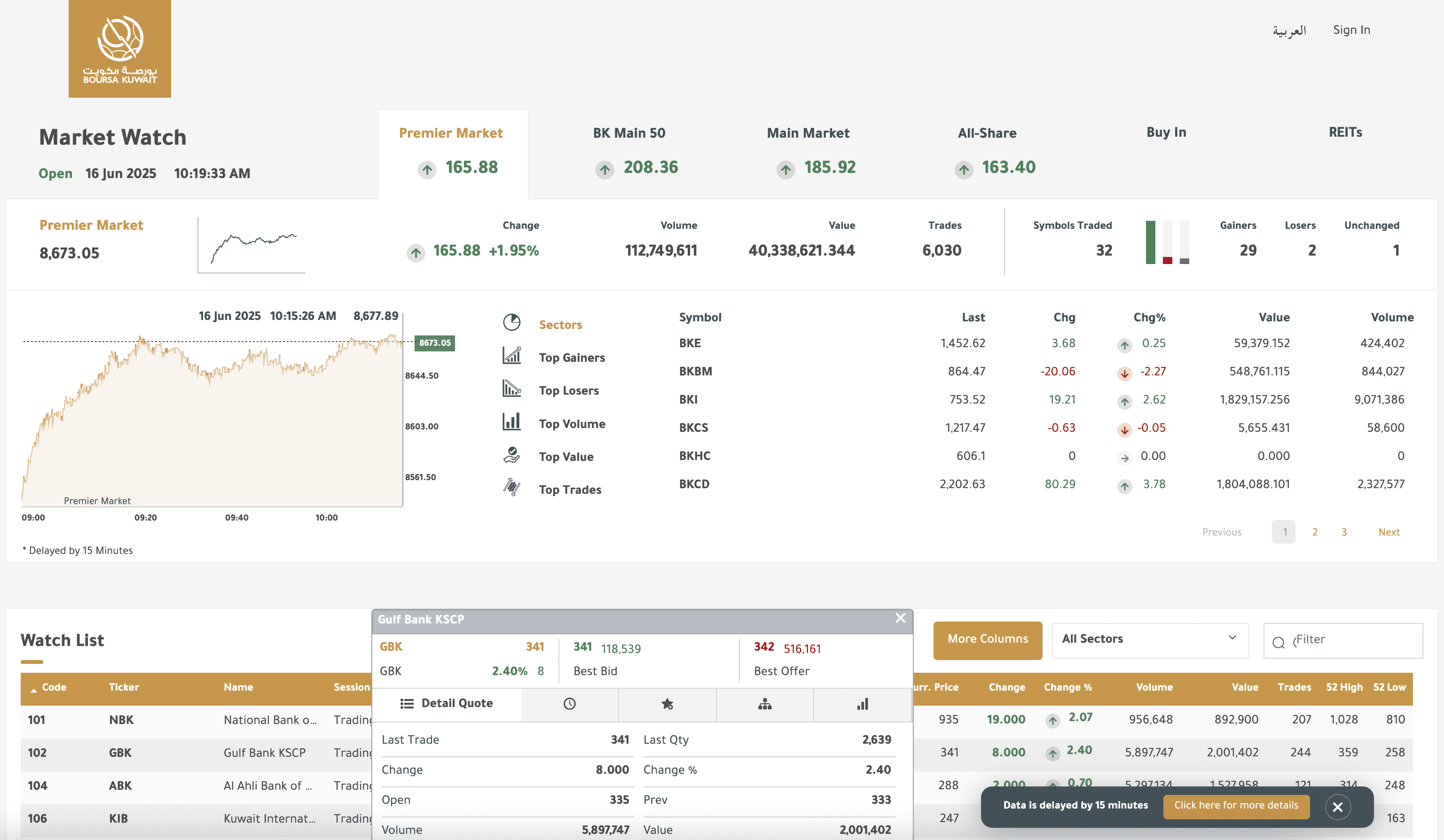This screenshot has width=1444, height=840.
Task: Switch language to Arabic
Action: (1289, 31)
